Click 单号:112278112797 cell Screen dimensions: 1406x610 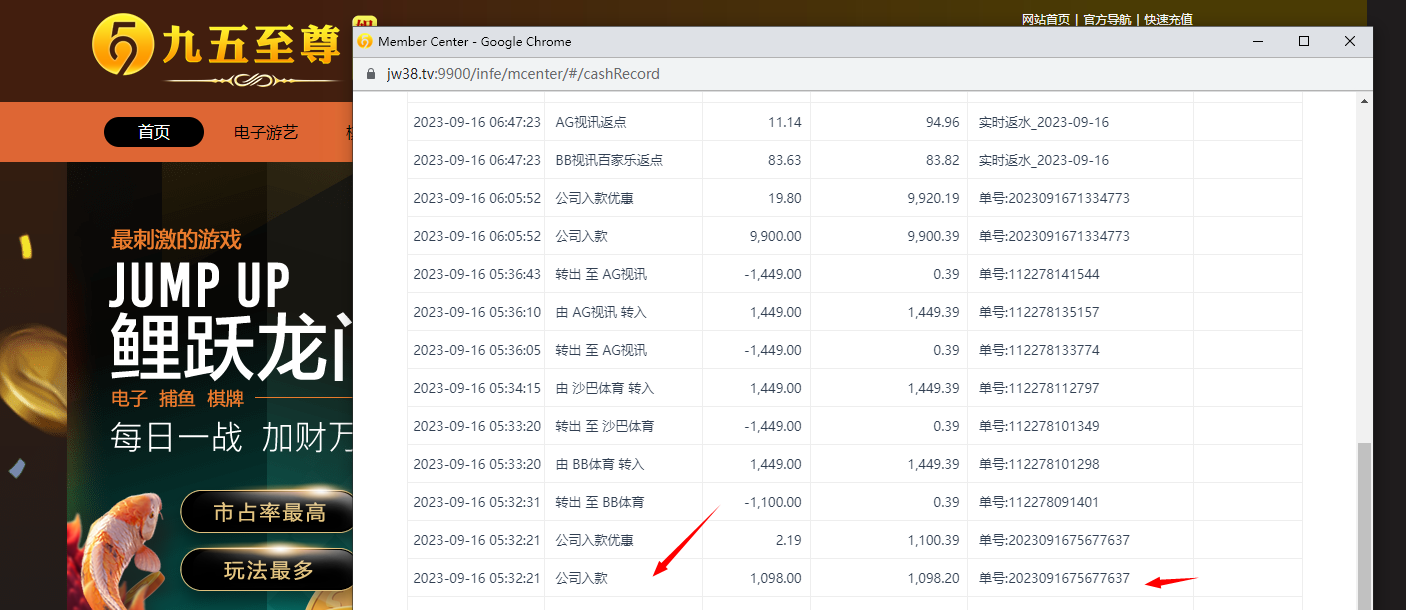point(1080,388)
